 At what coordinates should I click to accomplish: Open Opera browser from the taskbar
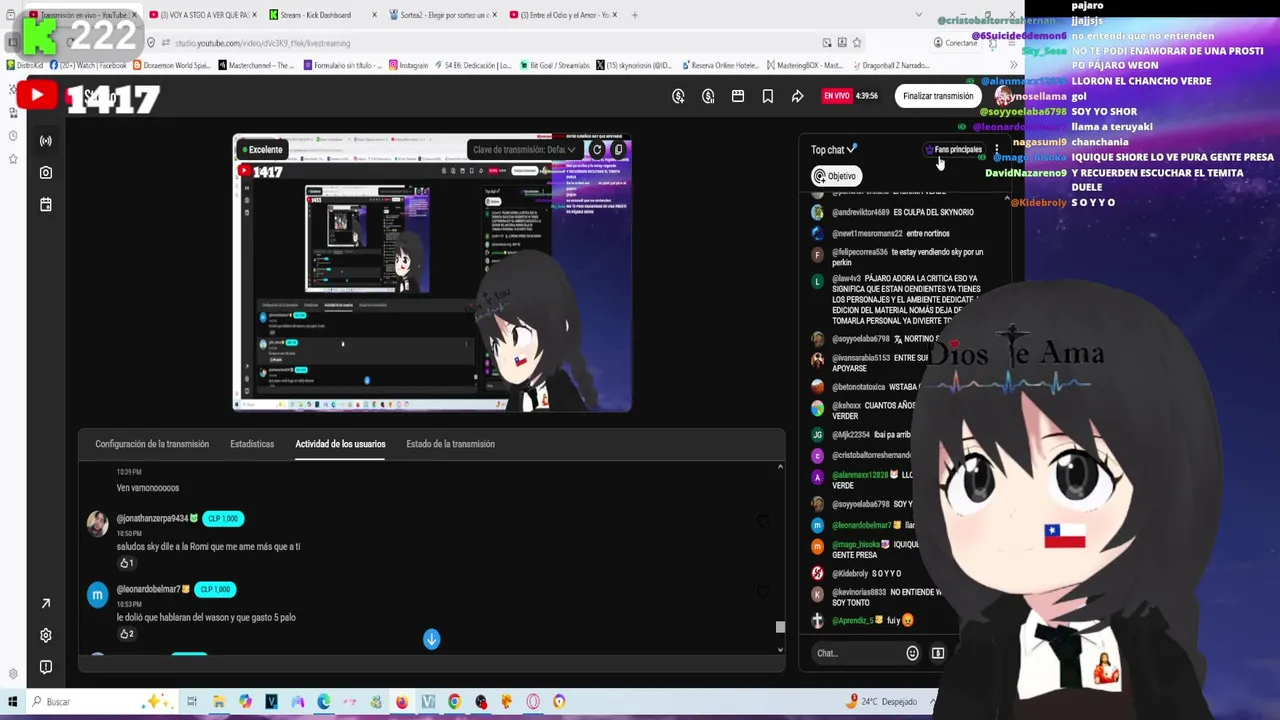click(x=533, y=702)
